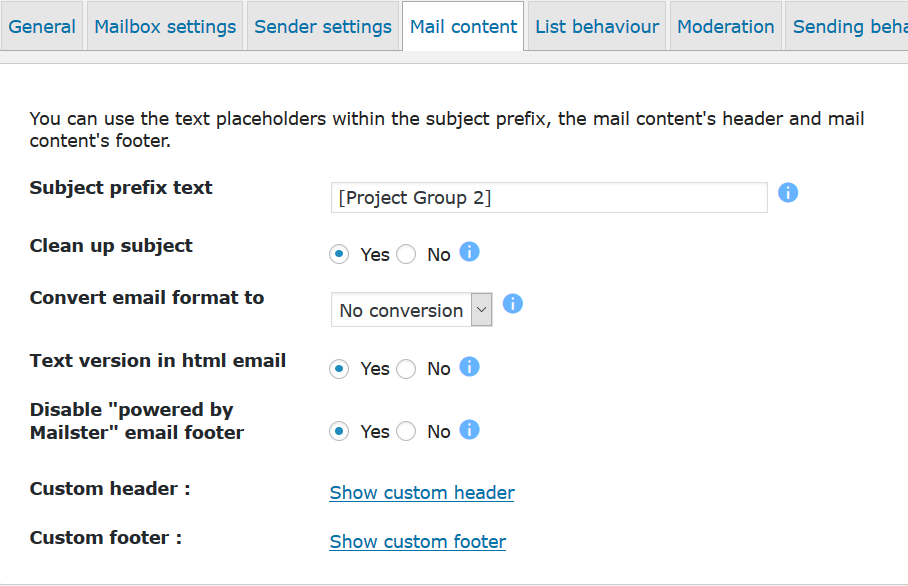Click info icon beside Clean up subject
Screen dimensions: 908x586
pyautogui.click(x=469, y=252)
